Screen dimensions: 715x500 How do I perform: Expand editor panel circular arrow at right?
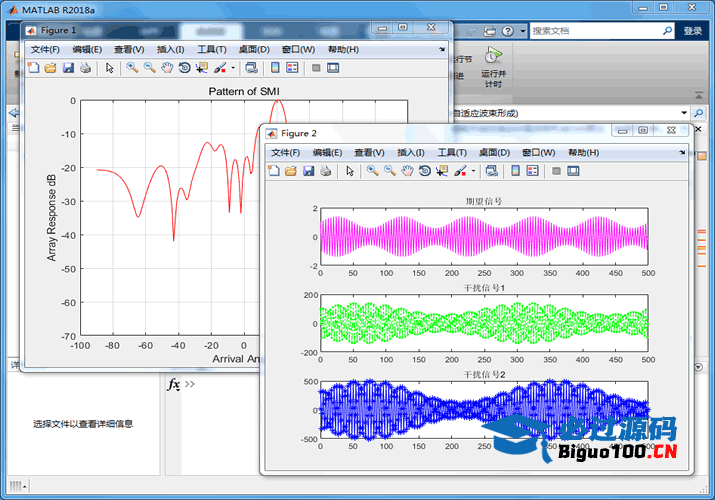tap(699, 367)
